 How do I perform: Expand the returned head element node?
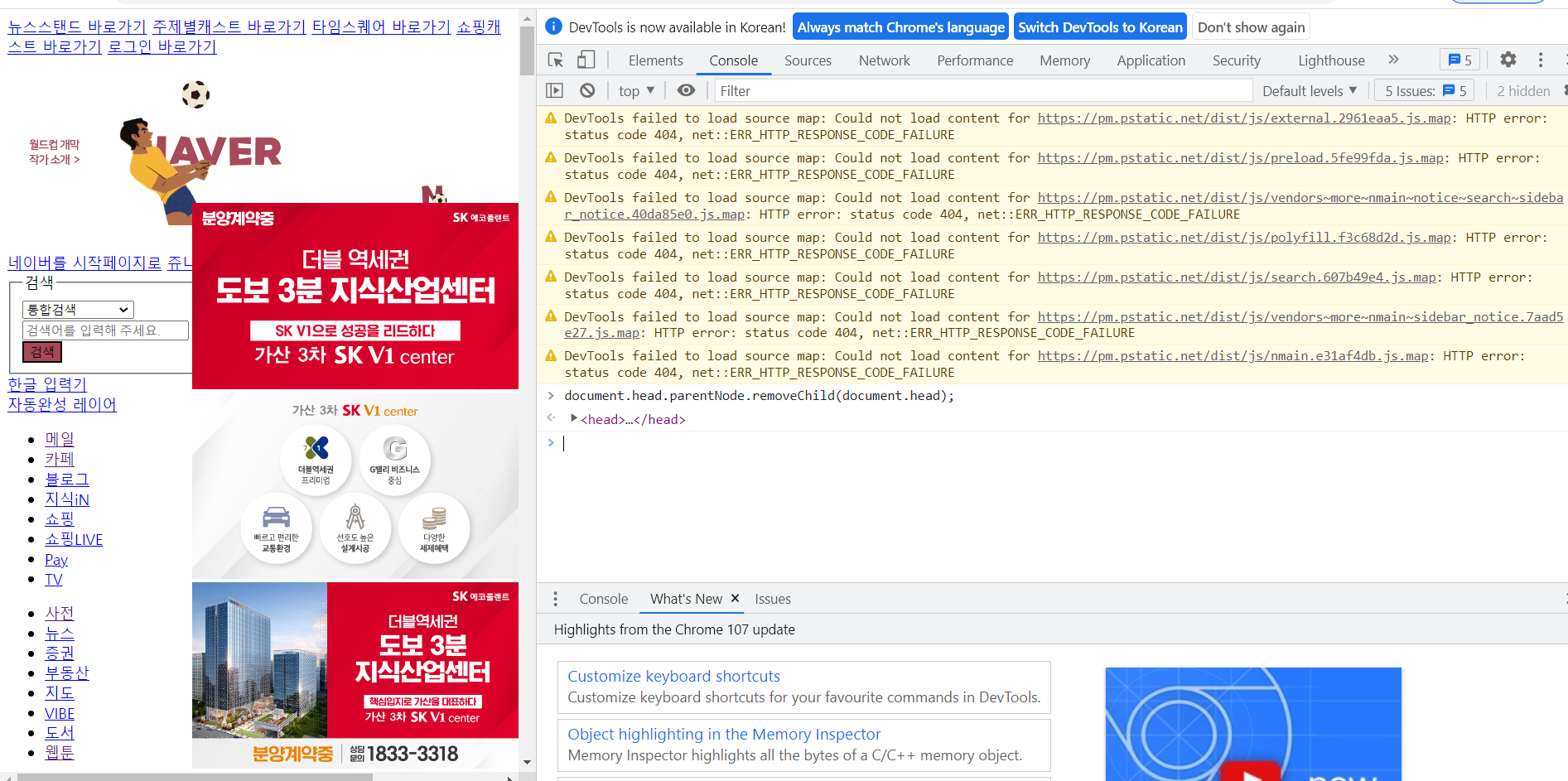coord(574,418)
